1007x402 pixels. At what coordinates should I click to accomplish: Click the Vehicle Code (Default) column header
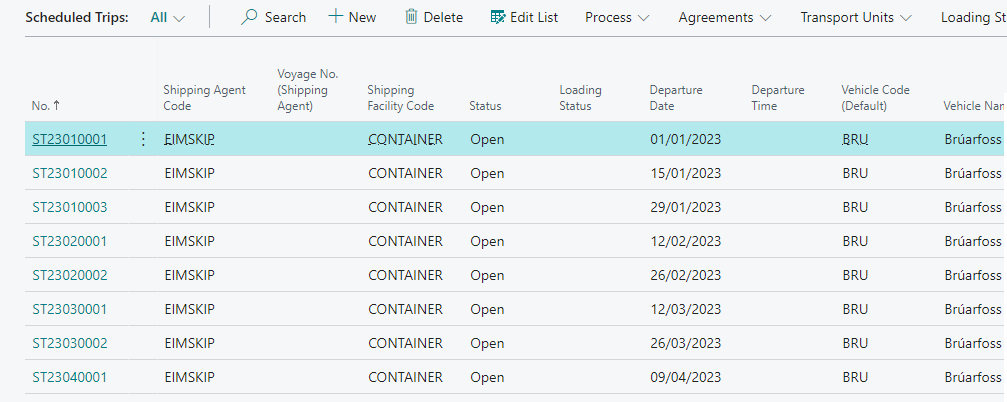click(x=875, y=98)
